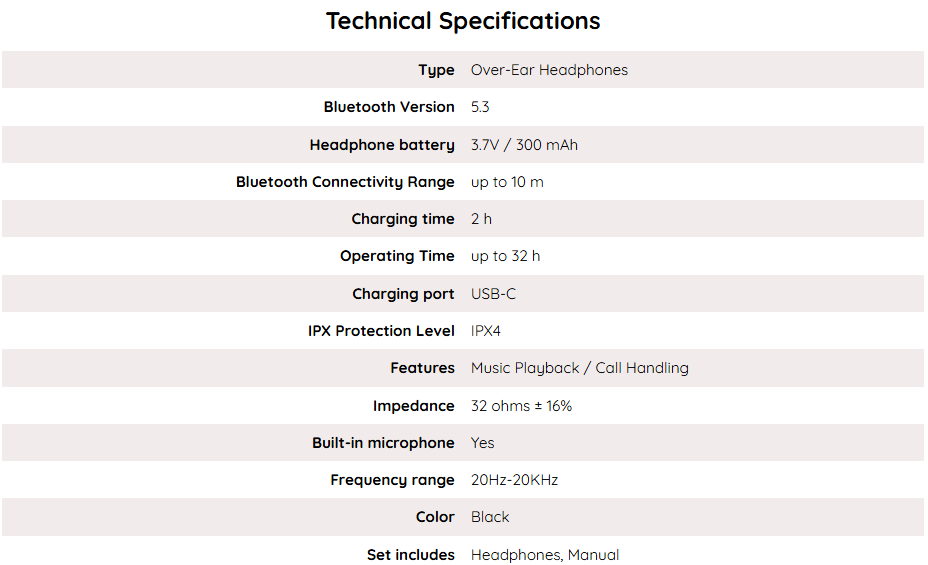Click the Charging port label
This screenshot has height=565, width=928.
[x=403, y=294]
